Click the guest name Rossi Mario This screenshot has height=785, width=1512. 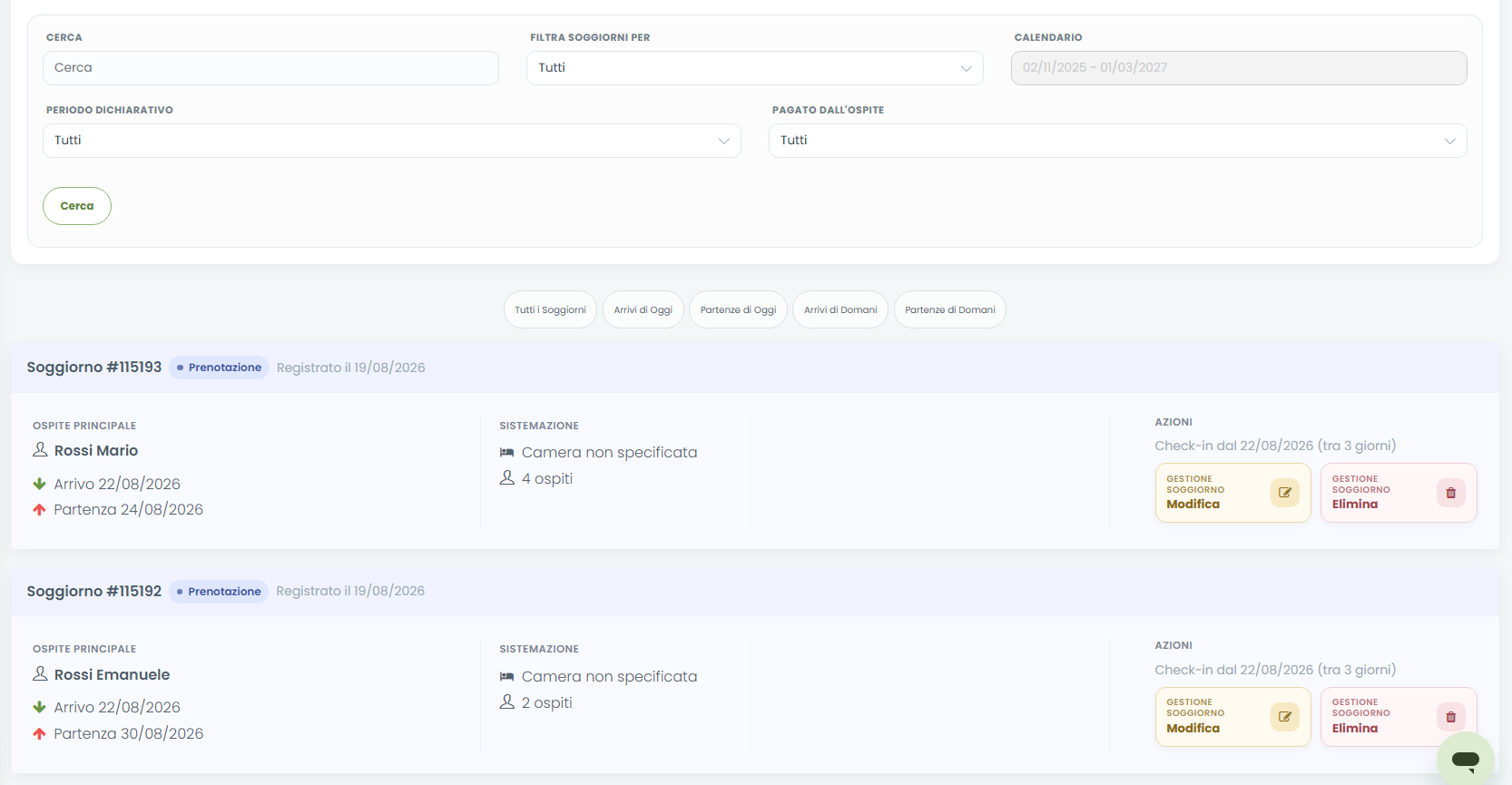pos(96,450)
